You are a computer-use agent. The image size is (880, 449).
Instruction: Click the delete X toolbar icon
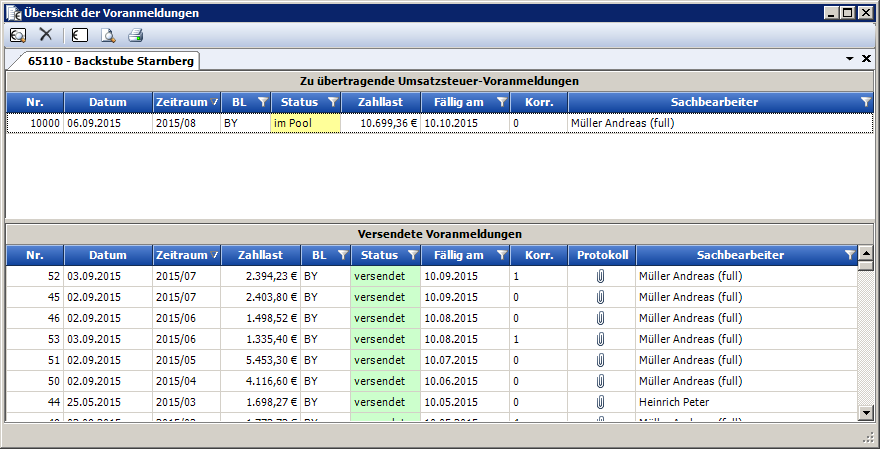(45, 35)
